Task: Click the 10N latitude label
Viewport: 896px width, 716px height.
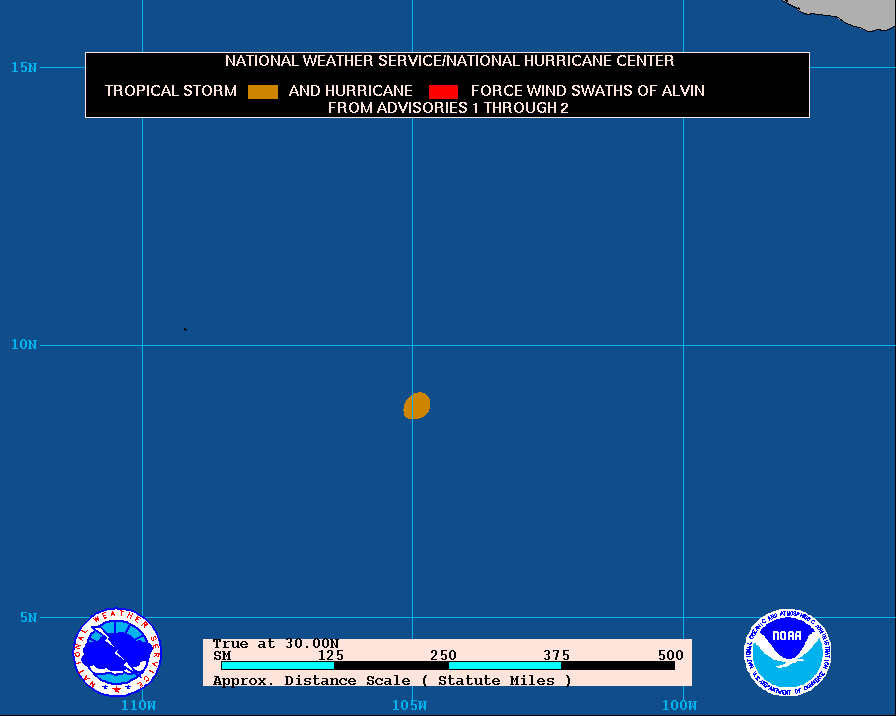Action: (24, 345)
